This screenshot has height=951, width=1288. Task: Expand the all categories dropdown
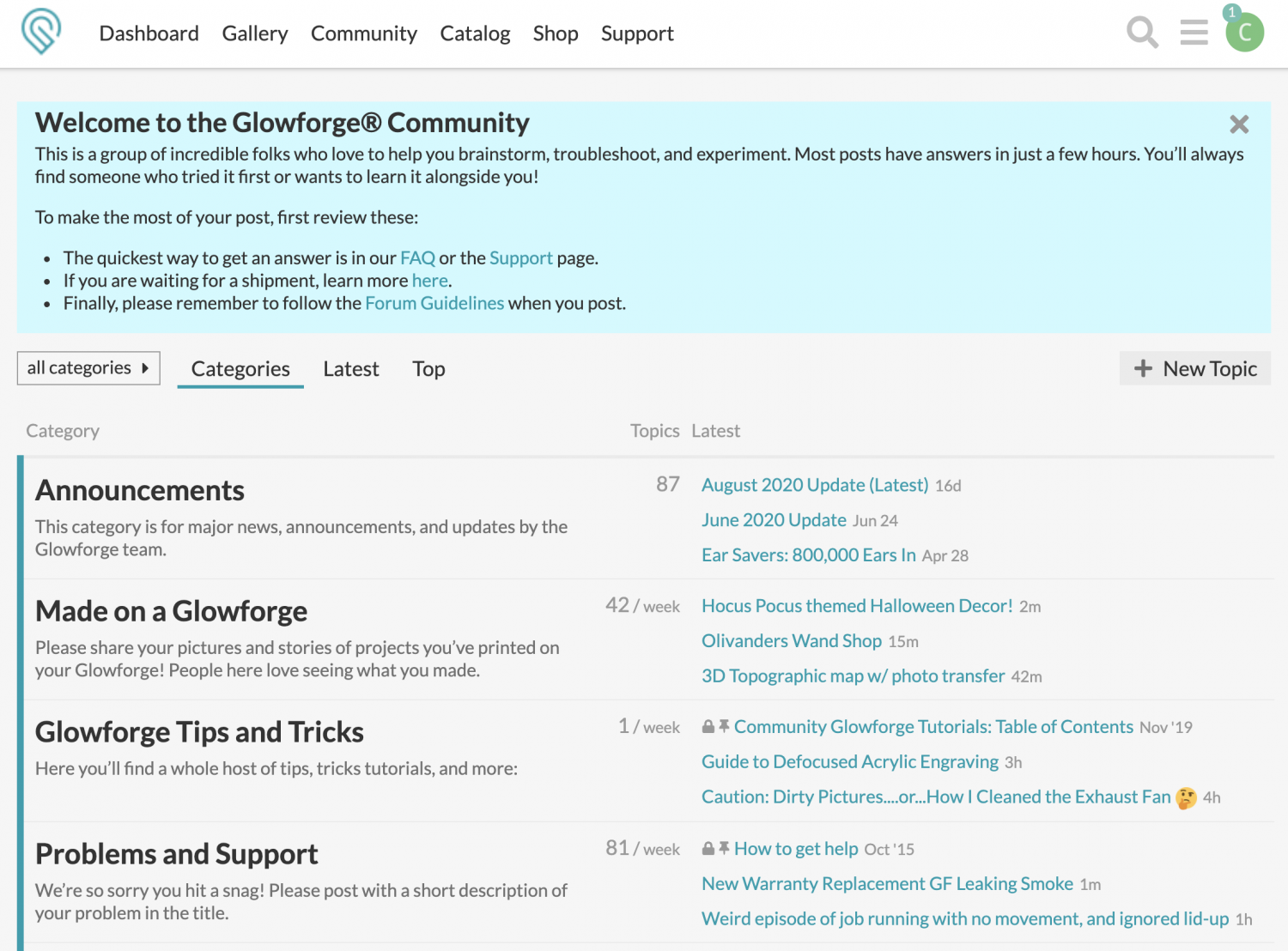(x=88, y=368)
